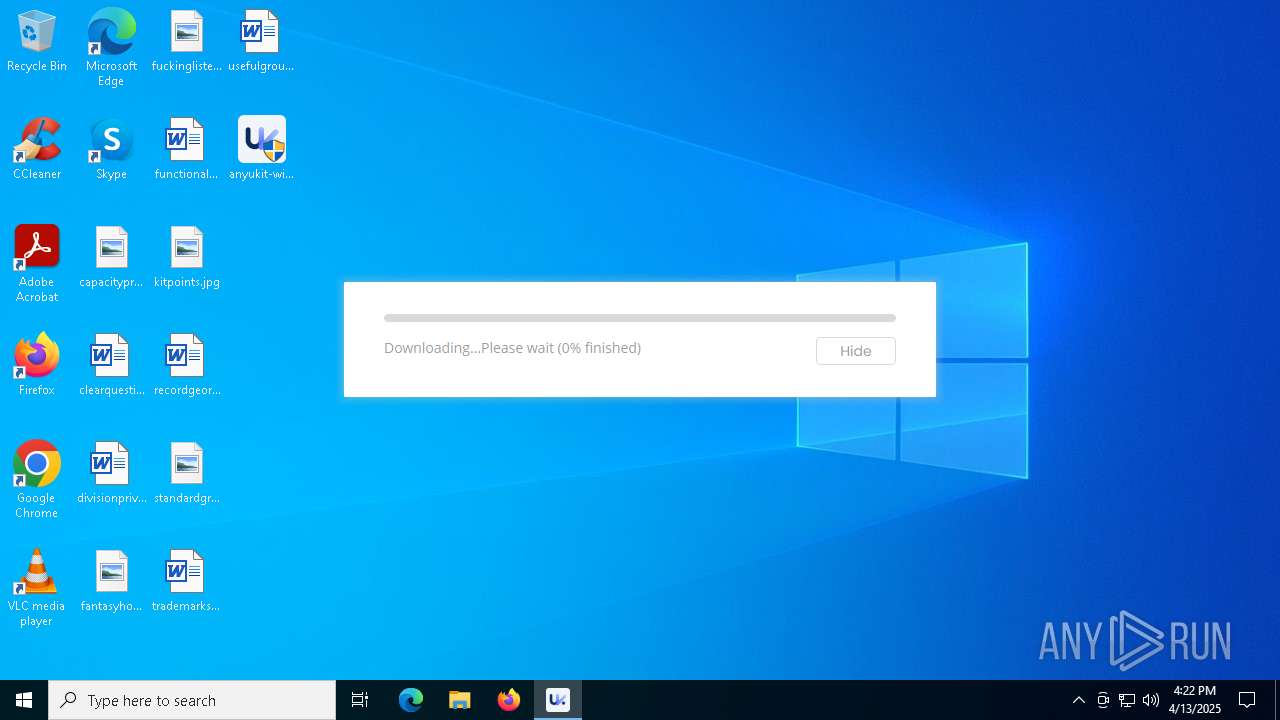Open the taskbar clock and calendar
The height and width of the screenshot is (720, 1280).
click(1195, 700)
